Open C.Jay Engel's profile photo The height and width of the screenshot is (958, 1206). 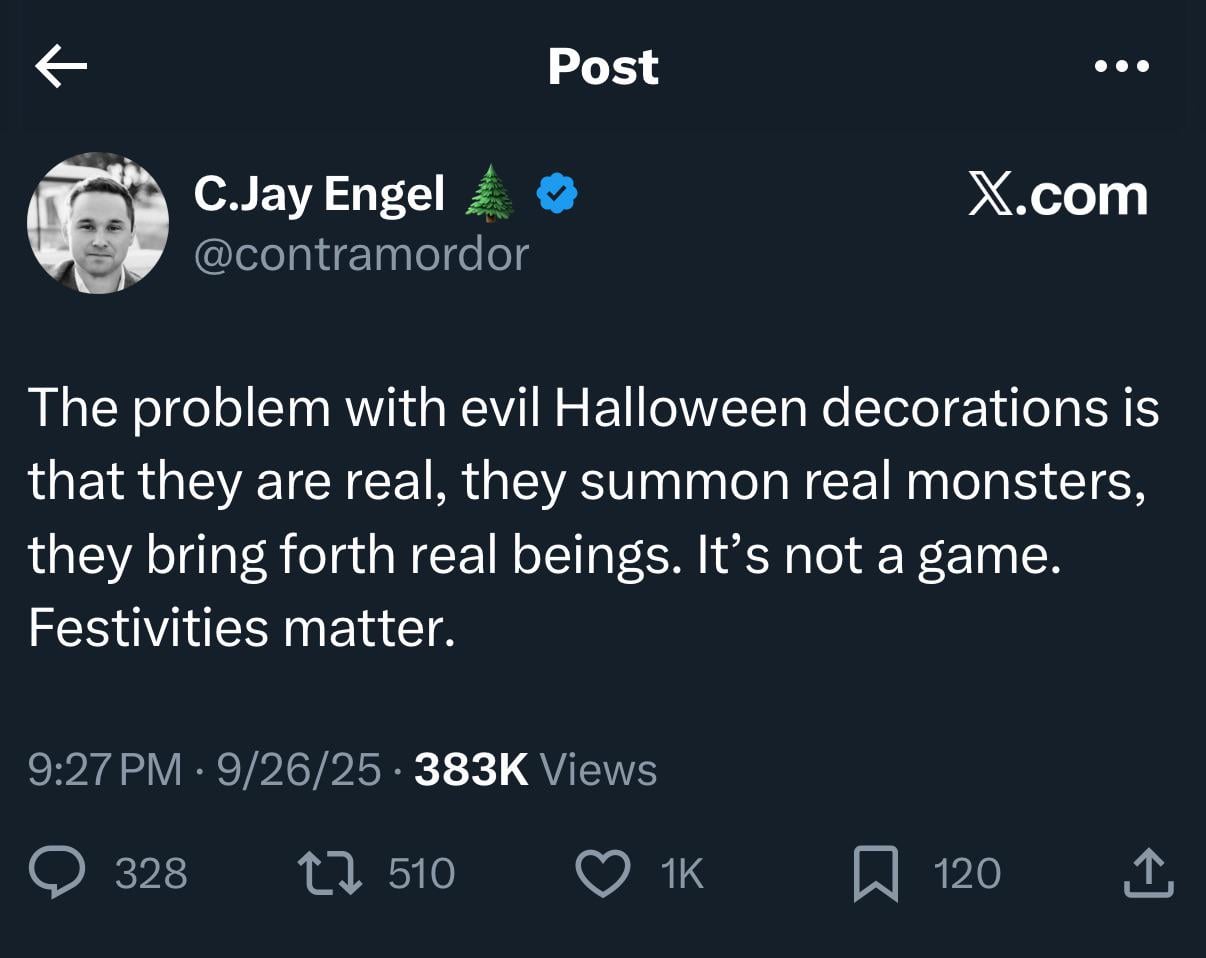coord(98,223)
